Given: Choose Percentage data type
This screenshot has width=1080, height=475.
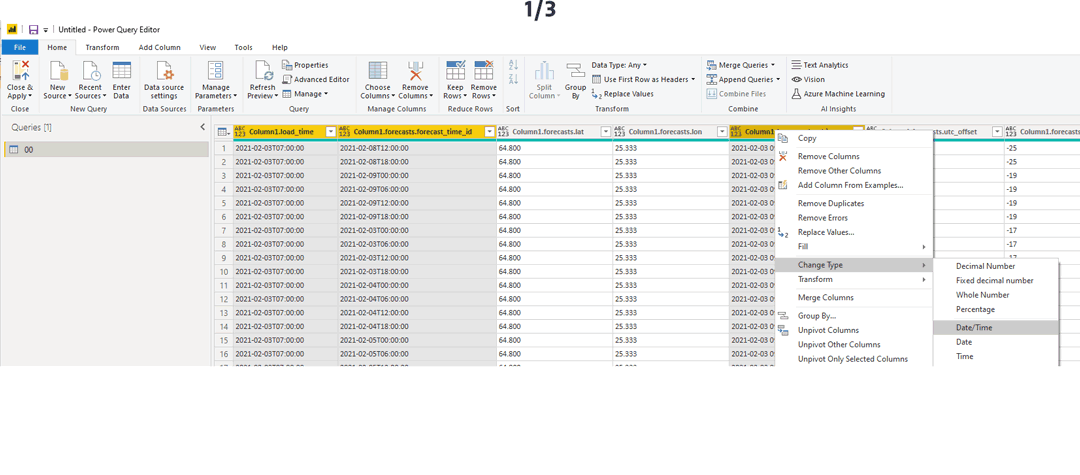Looking at the screenshot, I should click(x=995, y=309).
